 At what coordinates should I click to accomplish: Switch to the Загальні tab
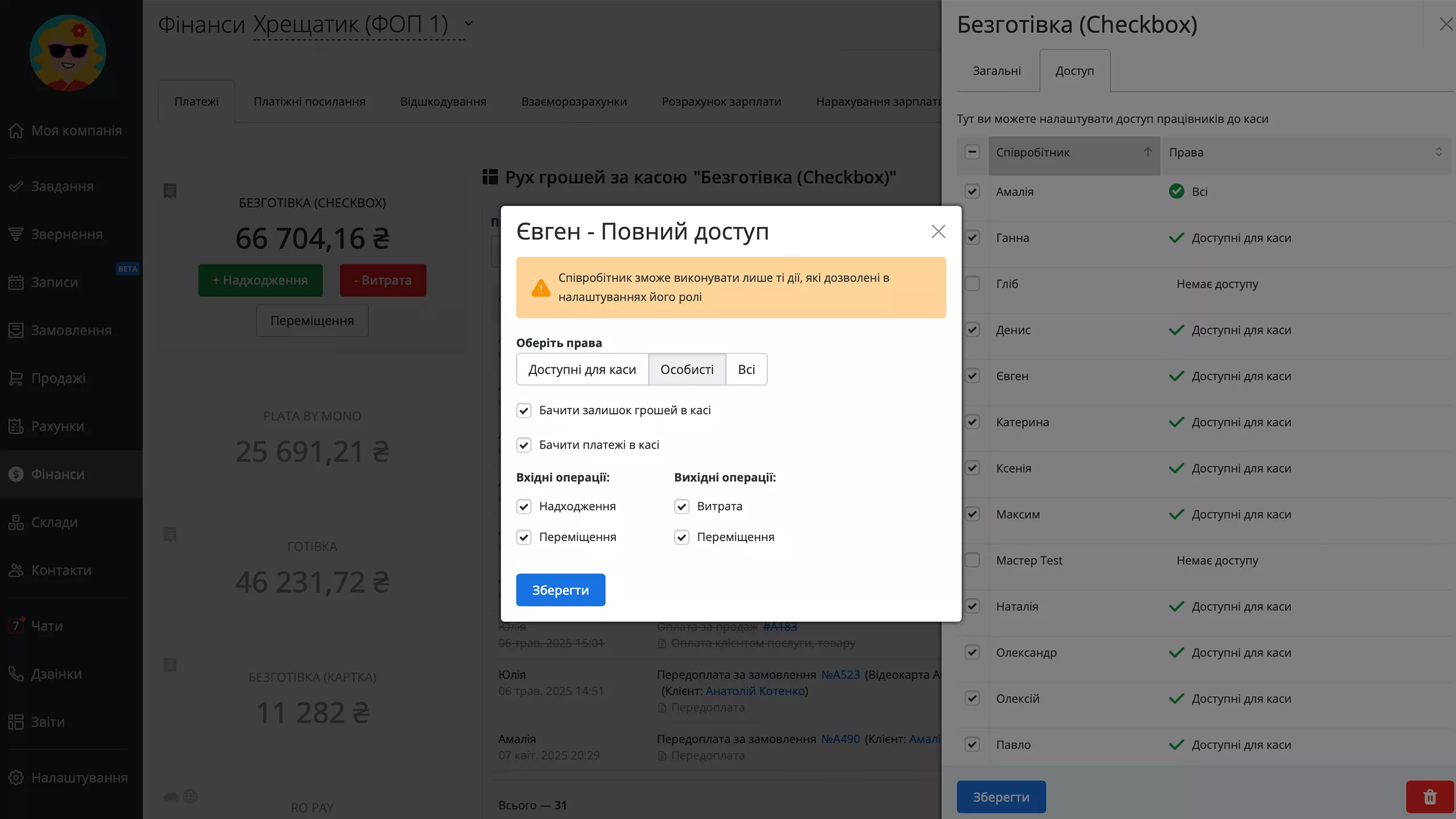(996, 71)
